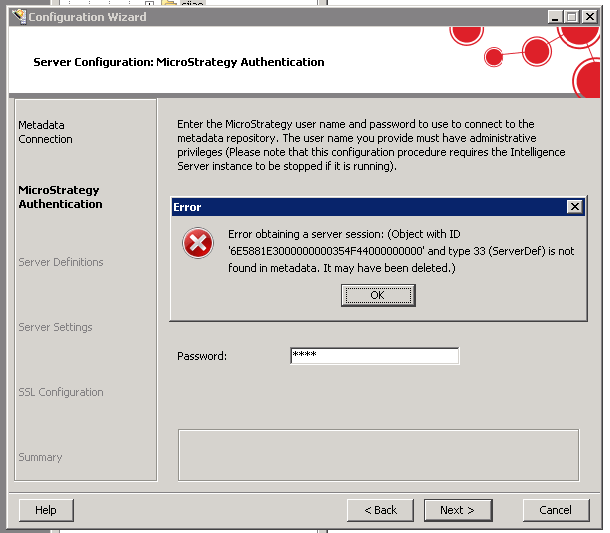Click Server Settings step in sidebar

pyautogui.click(x=55, y=327)
